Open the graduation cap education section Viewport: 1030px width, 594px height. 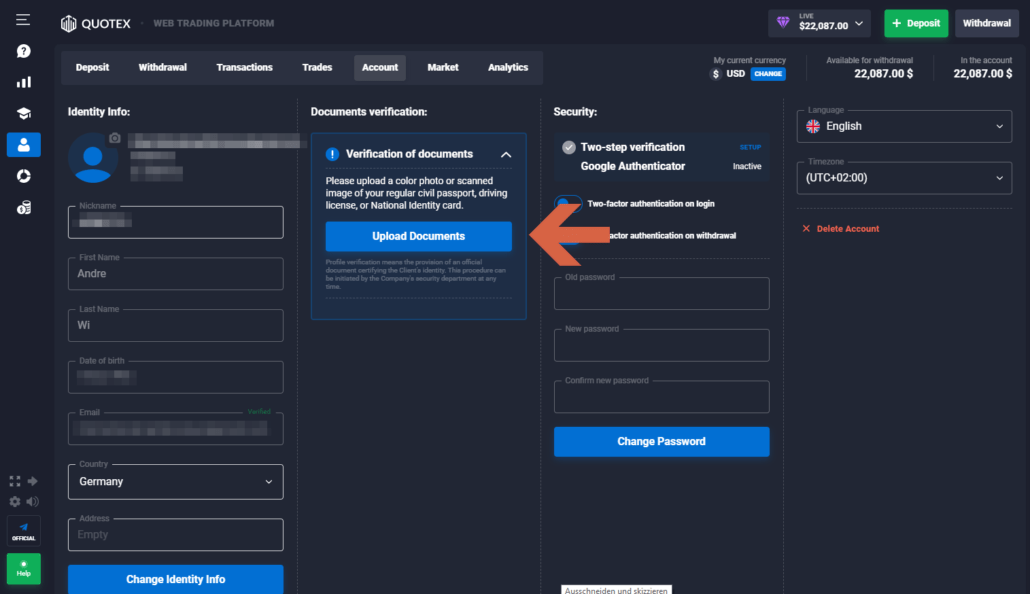coord(22,112)
